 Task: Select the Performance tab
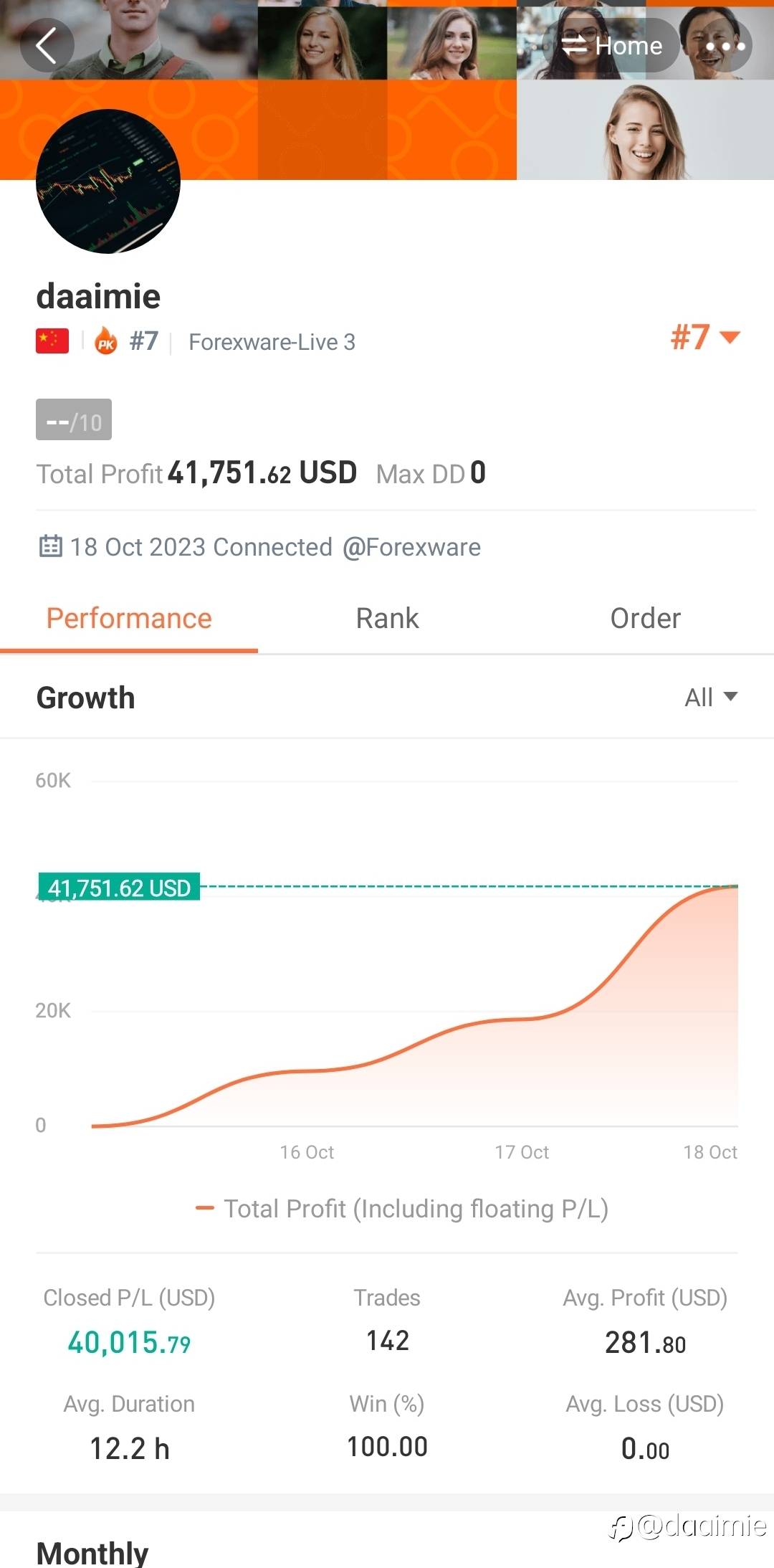pyautogui.click(x=129, y=618)
